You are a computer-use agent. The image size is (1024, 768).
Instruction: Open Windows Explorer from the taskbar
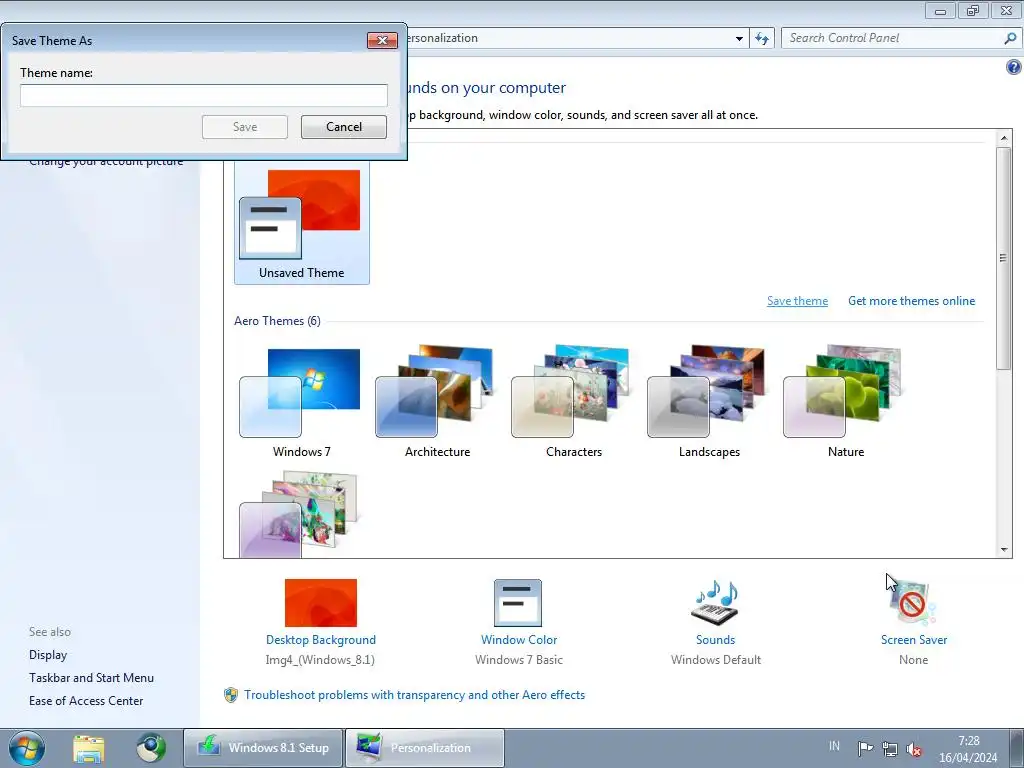89,748
